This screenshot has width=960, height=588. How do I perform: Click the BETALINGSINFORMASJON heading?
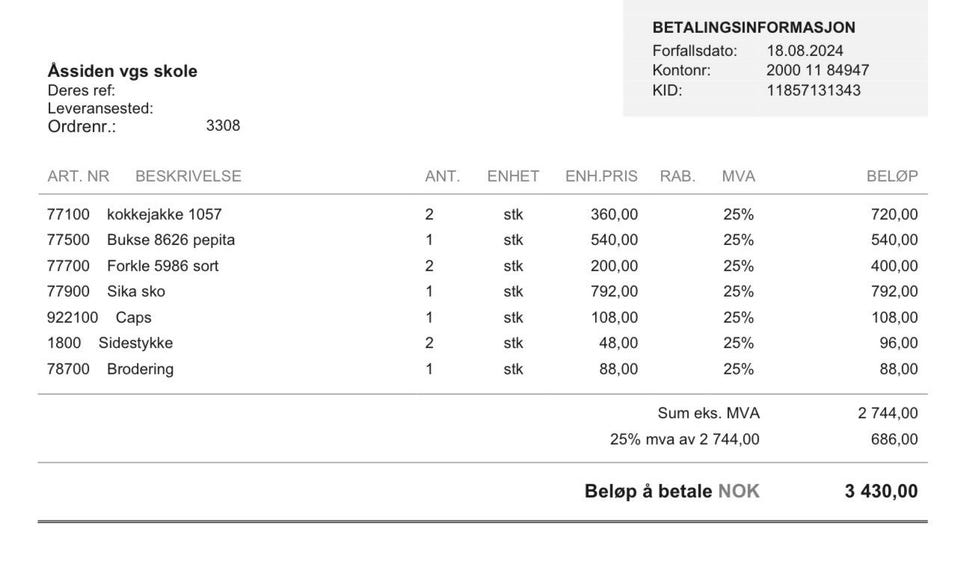754,28
